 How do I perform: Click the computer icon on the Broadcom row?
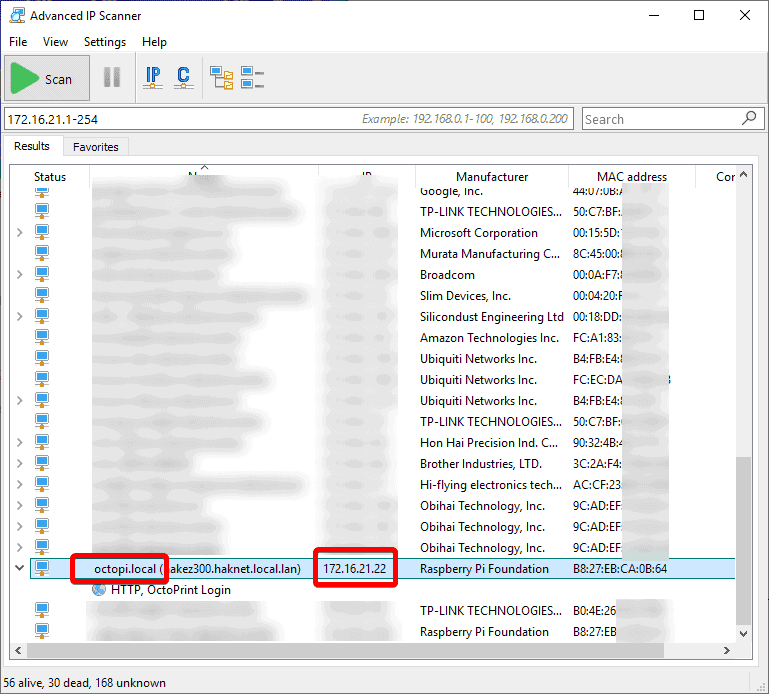pyautogui.click(x=42, y=274)
